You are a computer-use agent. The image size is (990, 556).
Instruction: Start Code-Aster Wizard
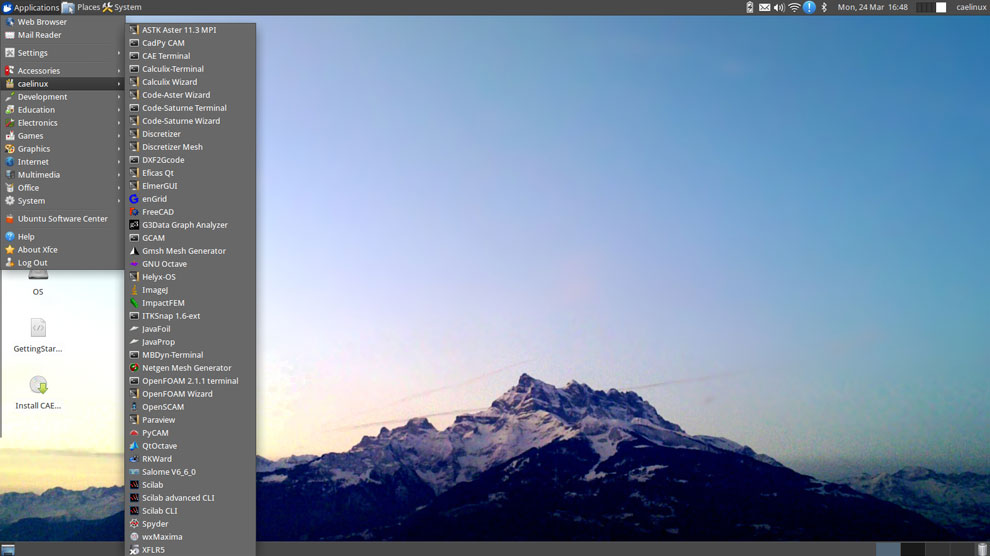[191, 95]
